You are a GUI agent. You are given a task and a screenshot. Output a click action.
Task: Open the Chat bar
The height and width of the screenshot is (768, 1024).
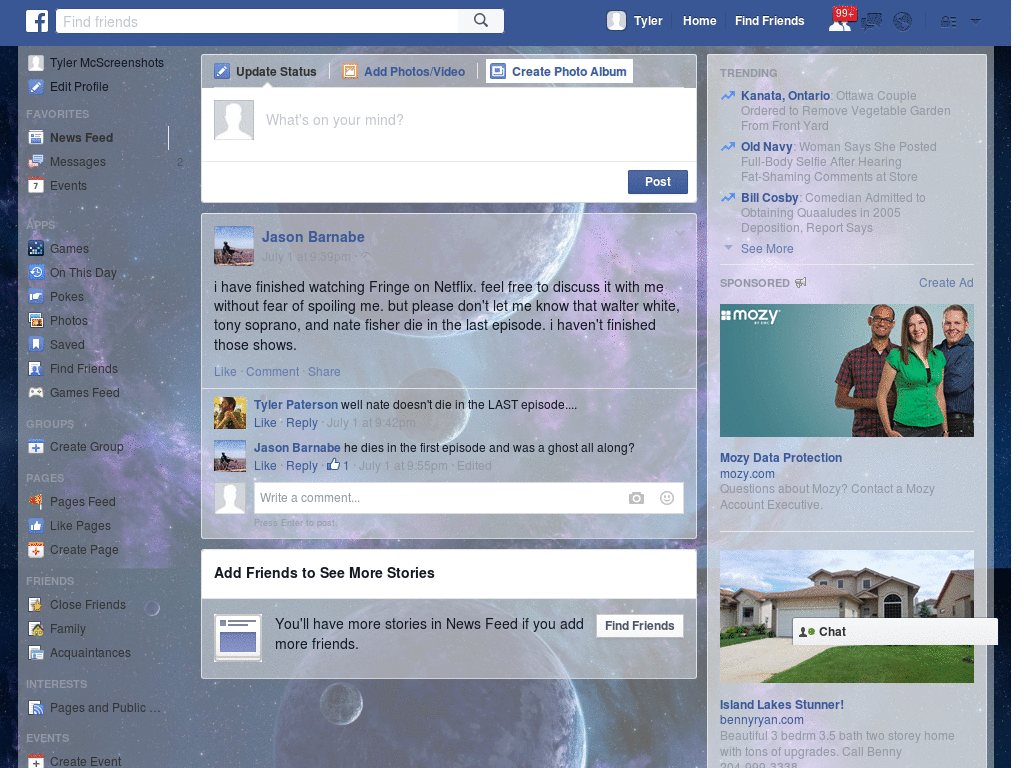[895, 632]
